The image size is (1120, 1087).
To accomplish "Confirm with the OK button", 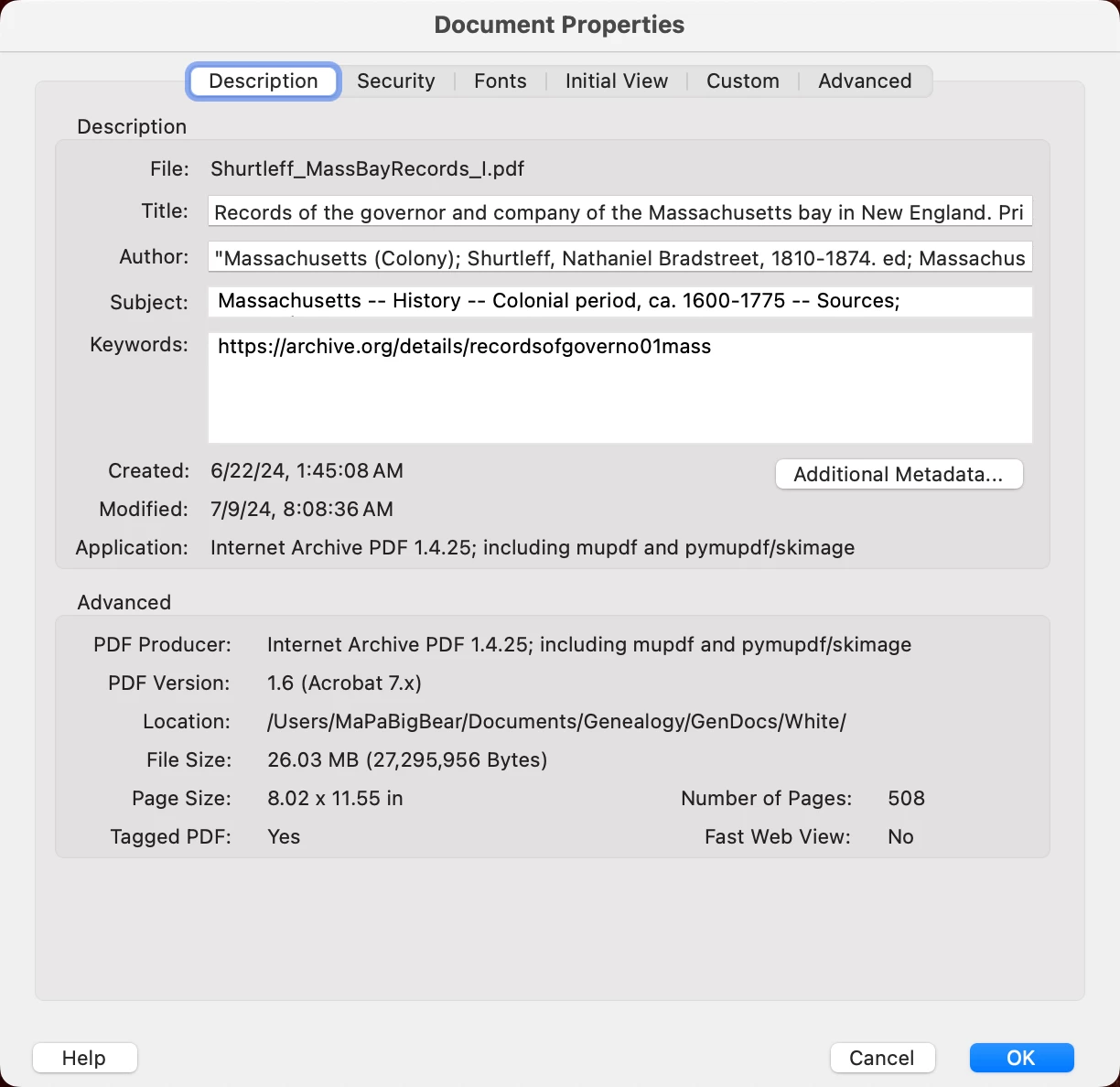I will [1021, 1058].
